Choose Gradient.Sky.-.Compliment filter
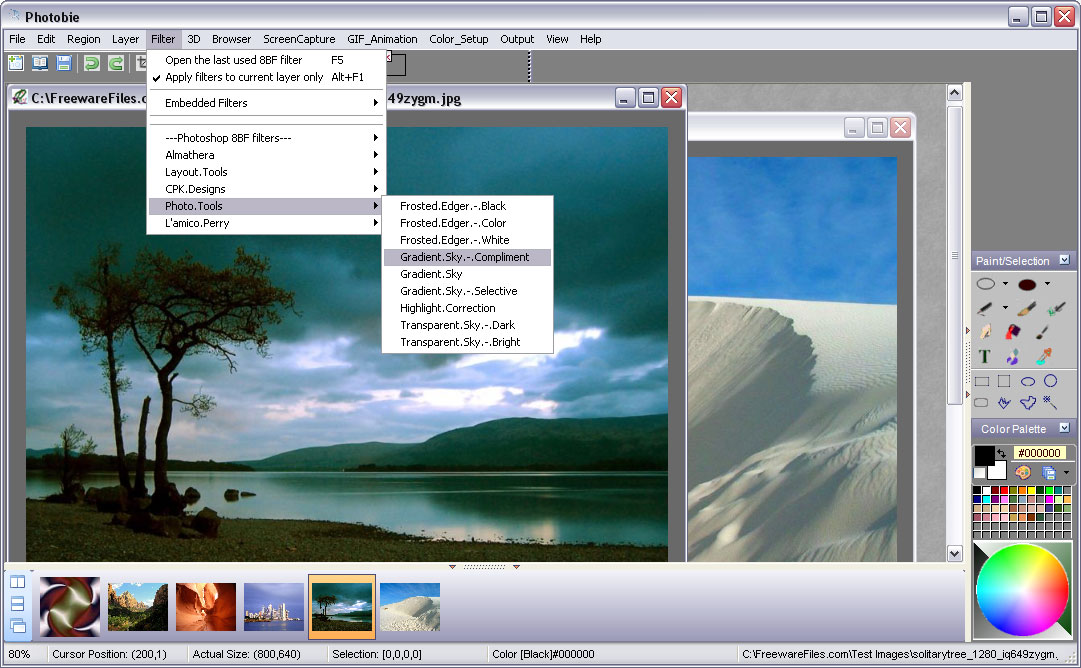 pyautogui.click(x=465, y=257)
